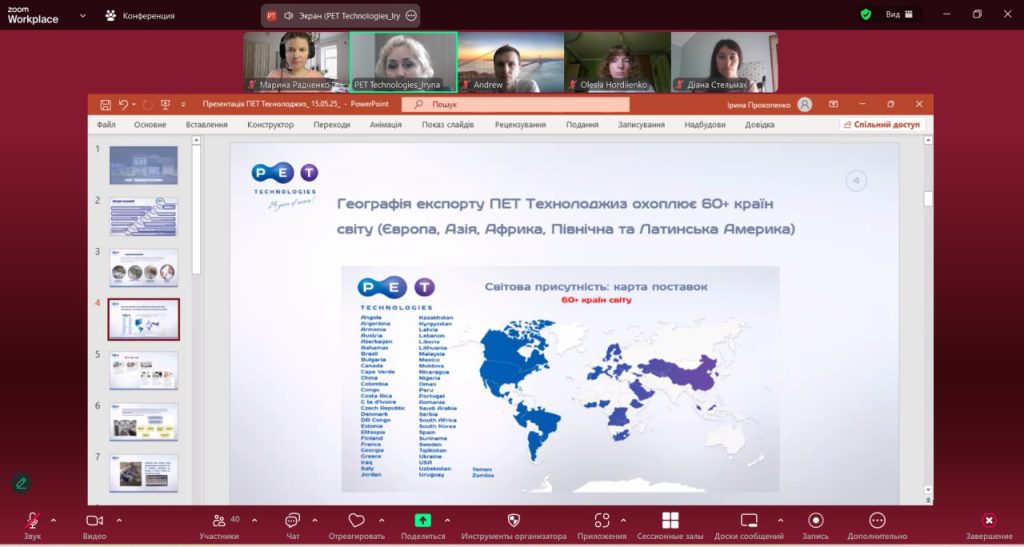1024x547 pixels.
Task: Open the ellipsis options on shared screen tab
Action: click(411, 16)
